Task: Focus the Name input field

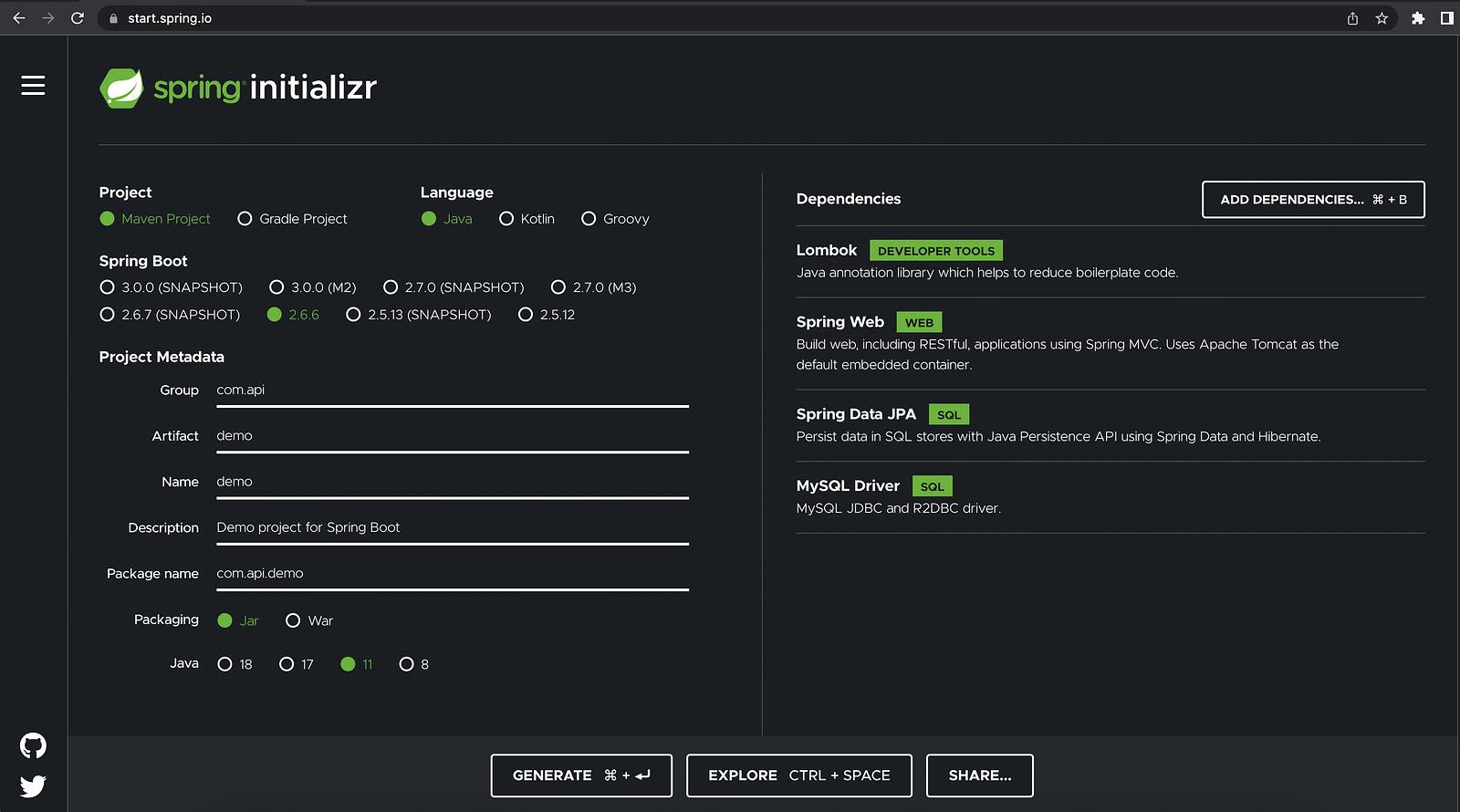Action: [x=453, y=482]
